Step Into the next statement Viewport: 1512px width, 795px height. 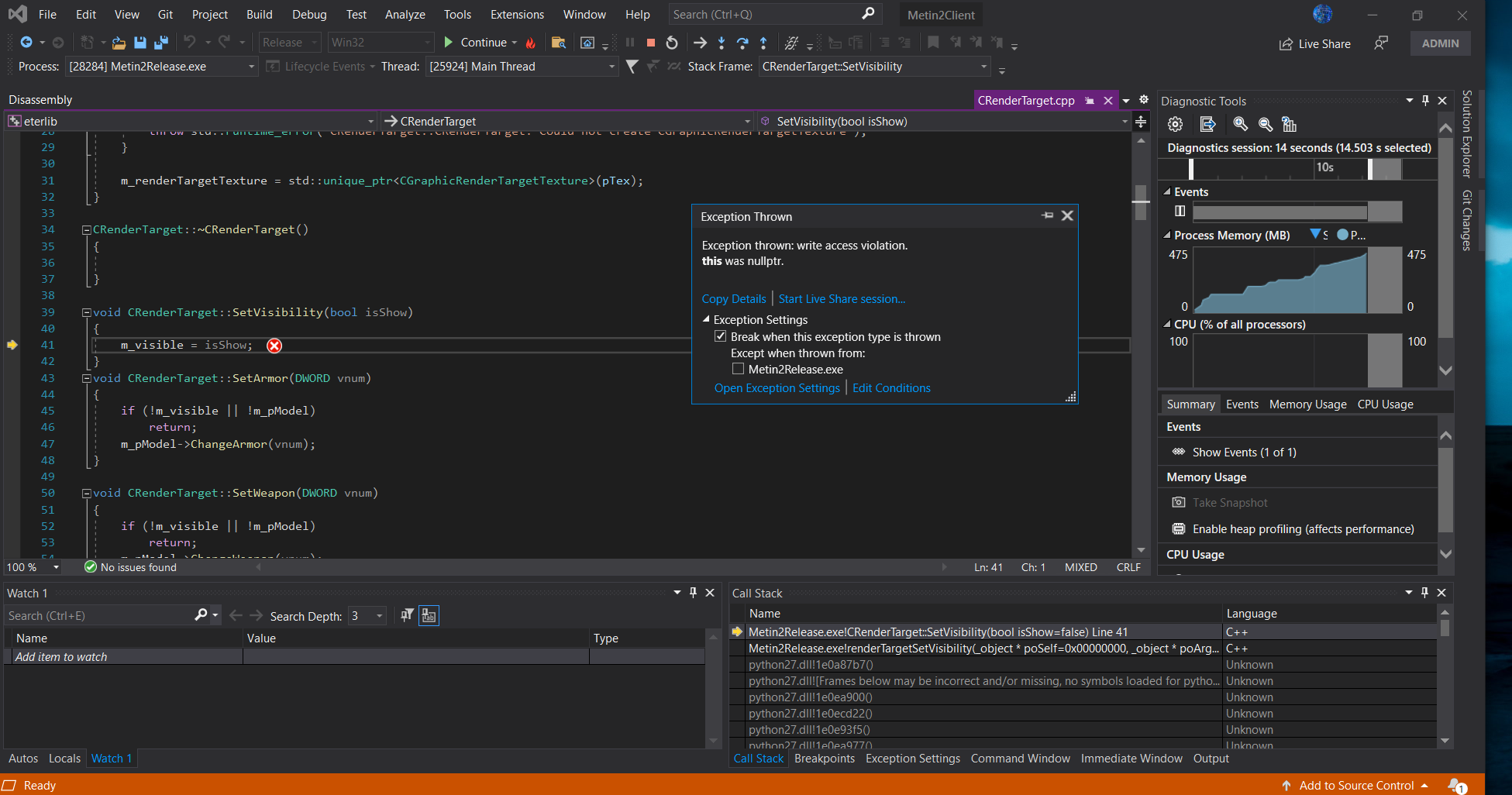coord(722,43)
